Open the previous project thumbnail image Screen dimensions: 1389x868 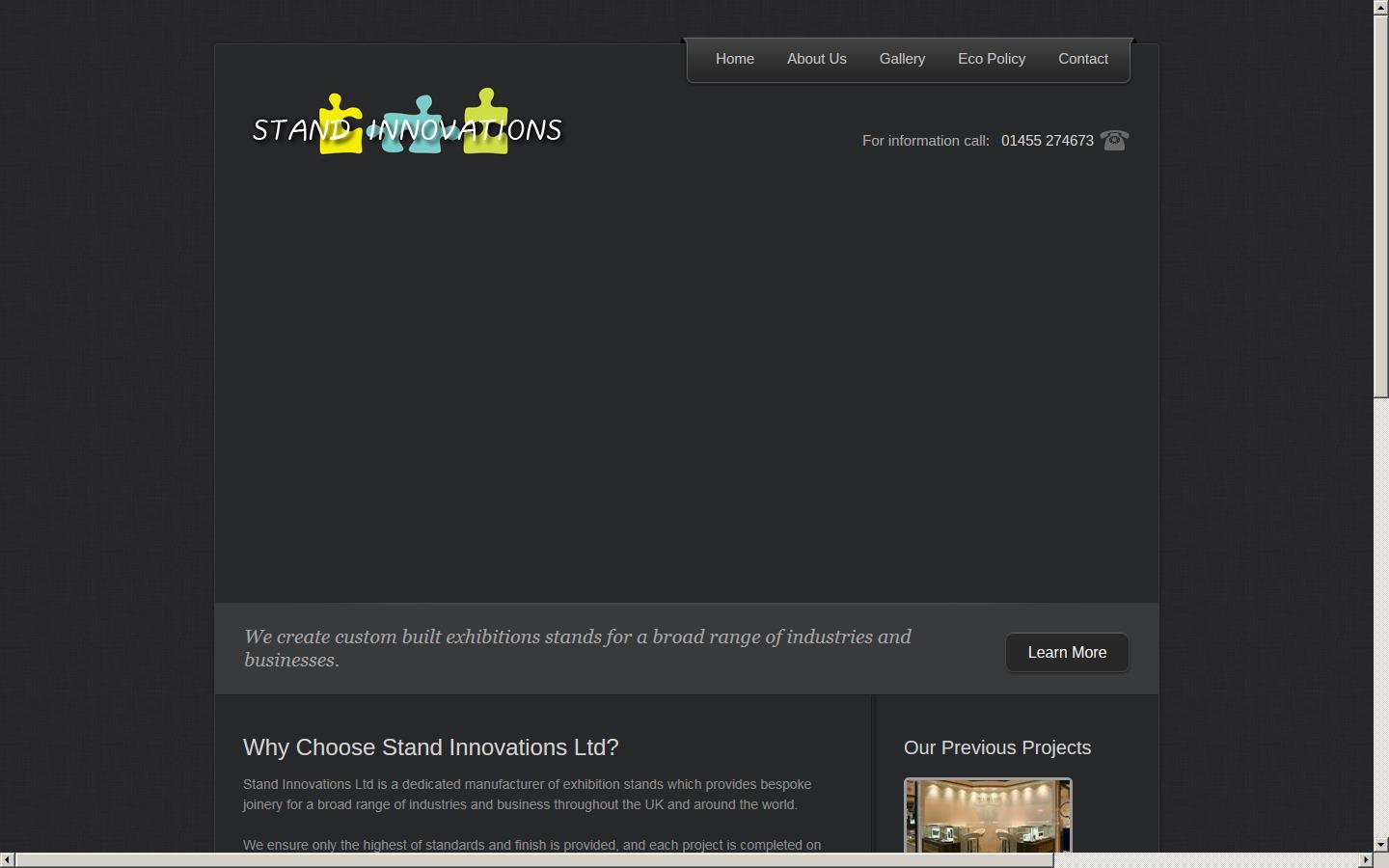click(x=988, y=815)
